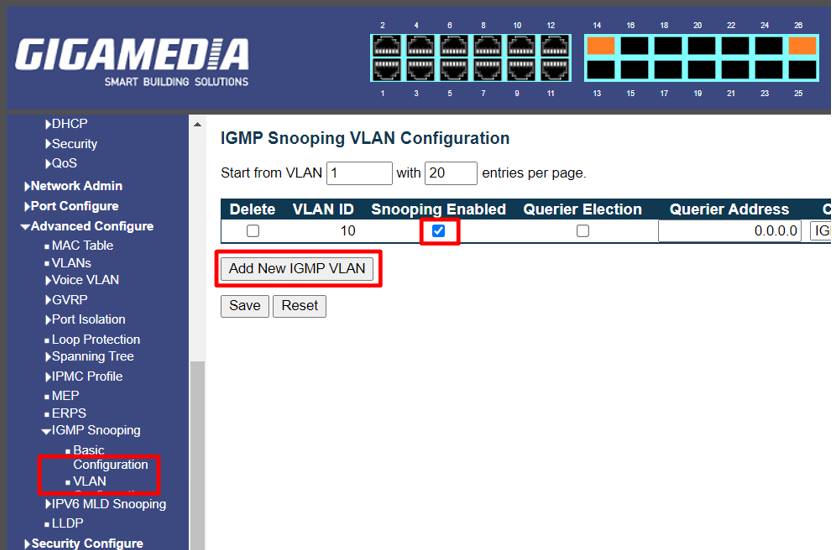Click SFP port 25 icon
Viewport: 832px width, 550px height.
tap(802, 70)
